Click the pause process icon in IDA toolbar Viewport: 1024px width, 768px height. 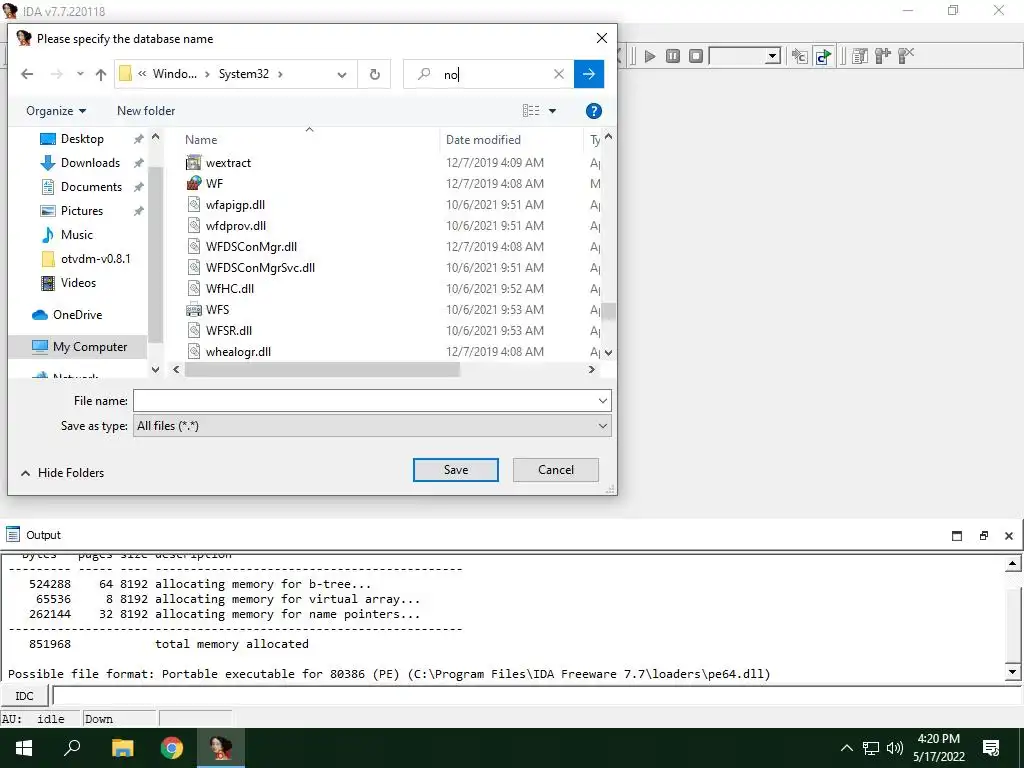(x=673, y=56)
